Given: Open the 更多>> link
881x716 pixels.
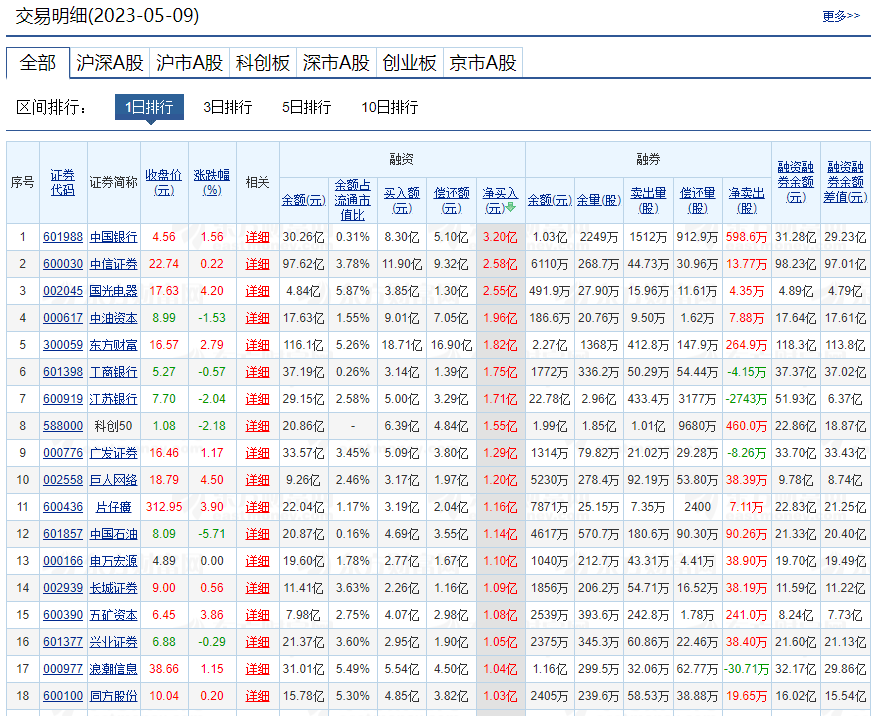Looking at the screenshot, I should point(840,16).
